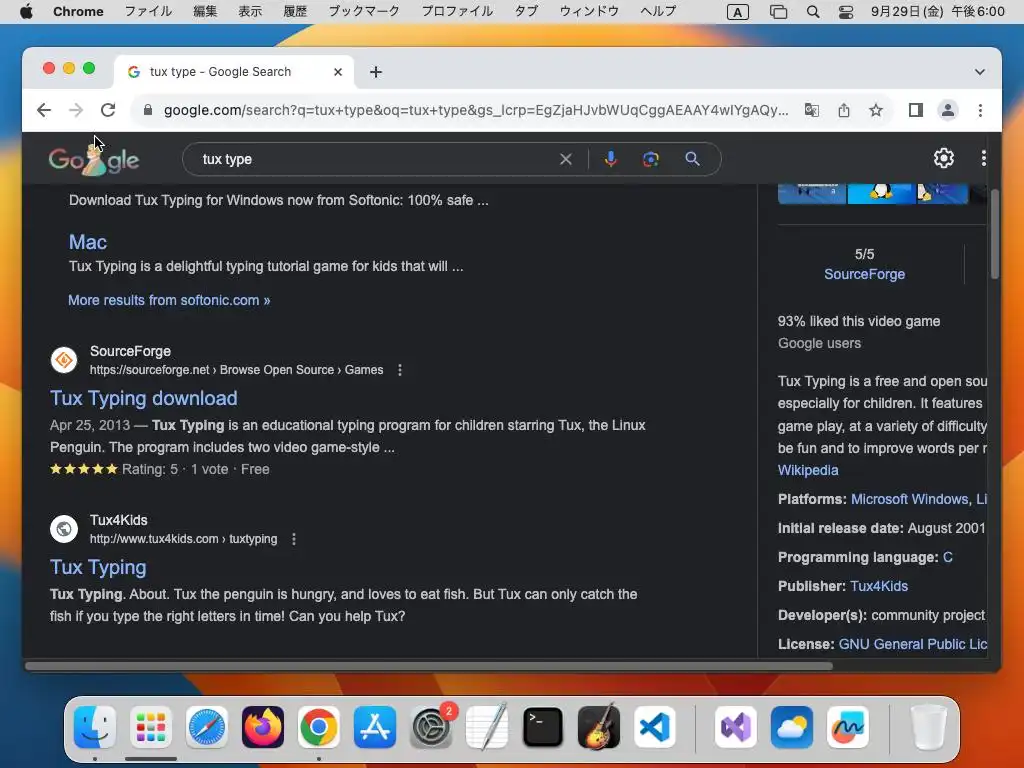Open Spotlight search in menu bar
This screenshot has height=768, width=1024.
pyautogui.click(x=812, y=12)
